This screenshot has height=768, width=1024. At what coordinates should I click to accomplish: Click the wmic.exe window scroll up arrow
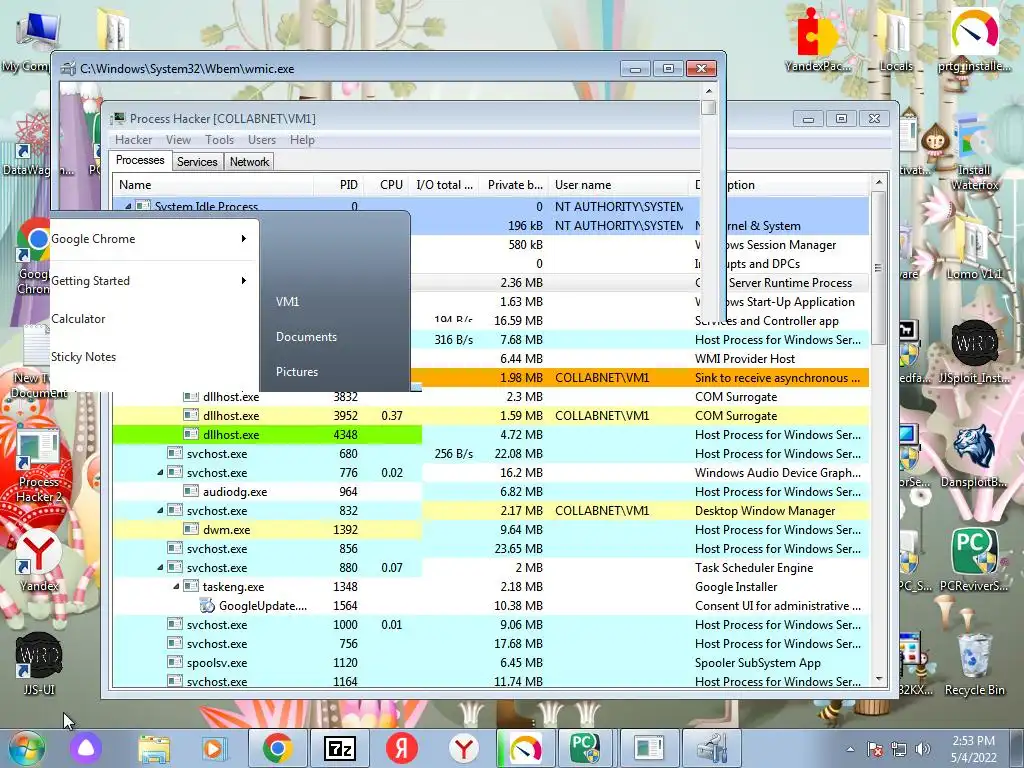[x=709, y=91]
